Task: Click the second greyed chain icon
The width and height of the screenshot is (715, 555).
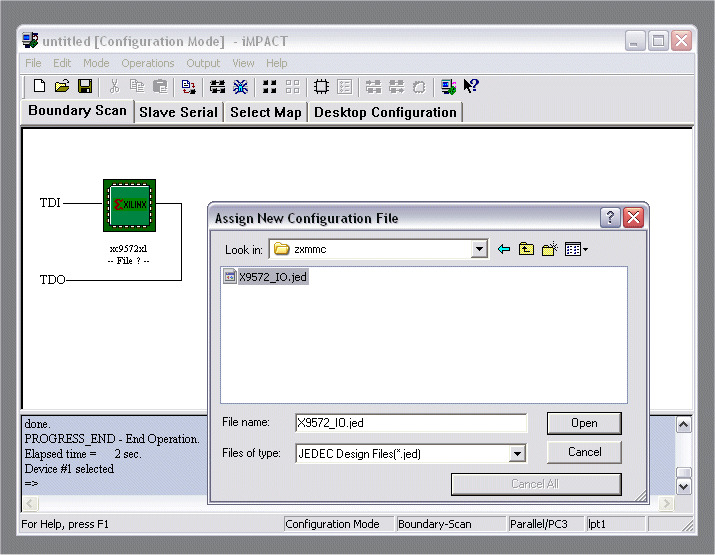Action: pyautogui.click(x=396, y=86)
